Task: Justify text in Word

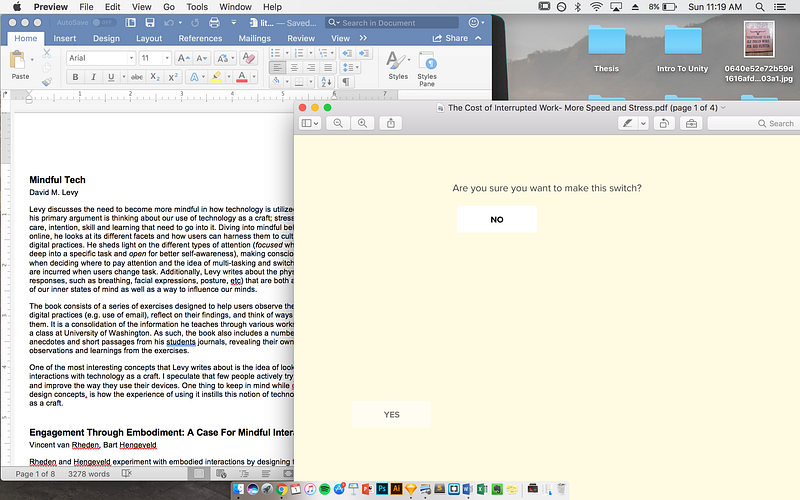Action: [328, 67]
